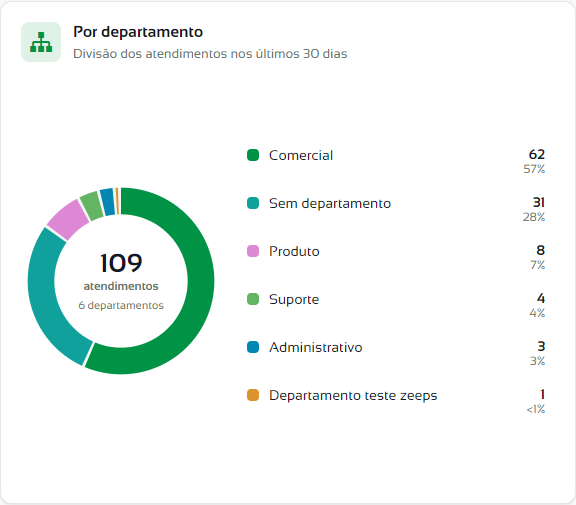Click the 57% percentage value
Image resolution: width=576 pixels, height=505 pixels.
[534, 169]
